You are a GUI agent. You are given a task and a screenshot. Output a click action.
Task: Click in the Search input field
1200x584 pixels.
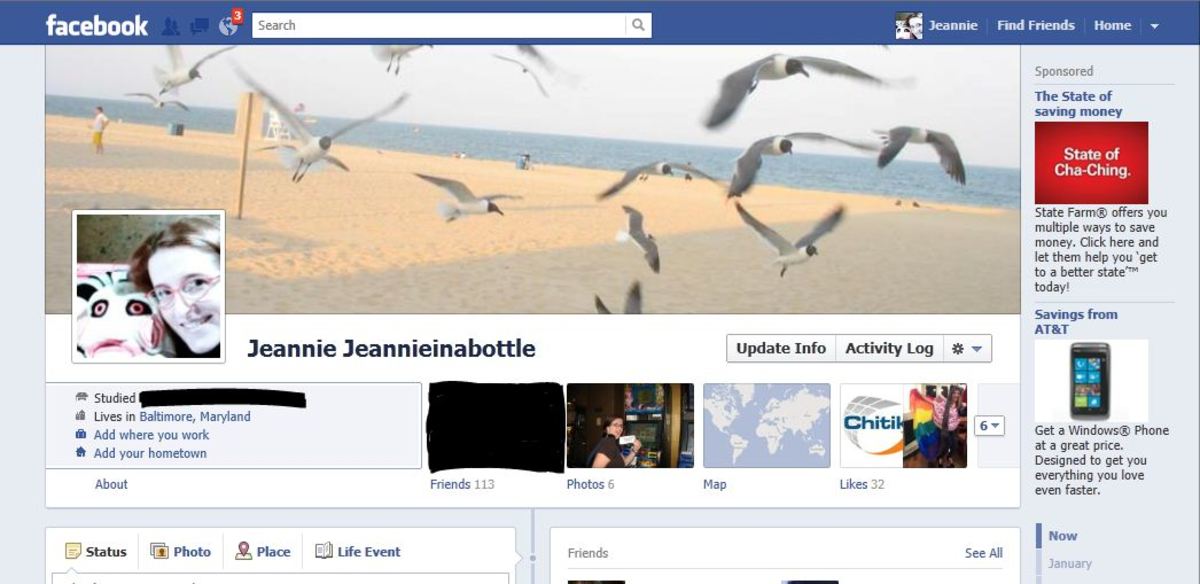click(x=439, y=26)
